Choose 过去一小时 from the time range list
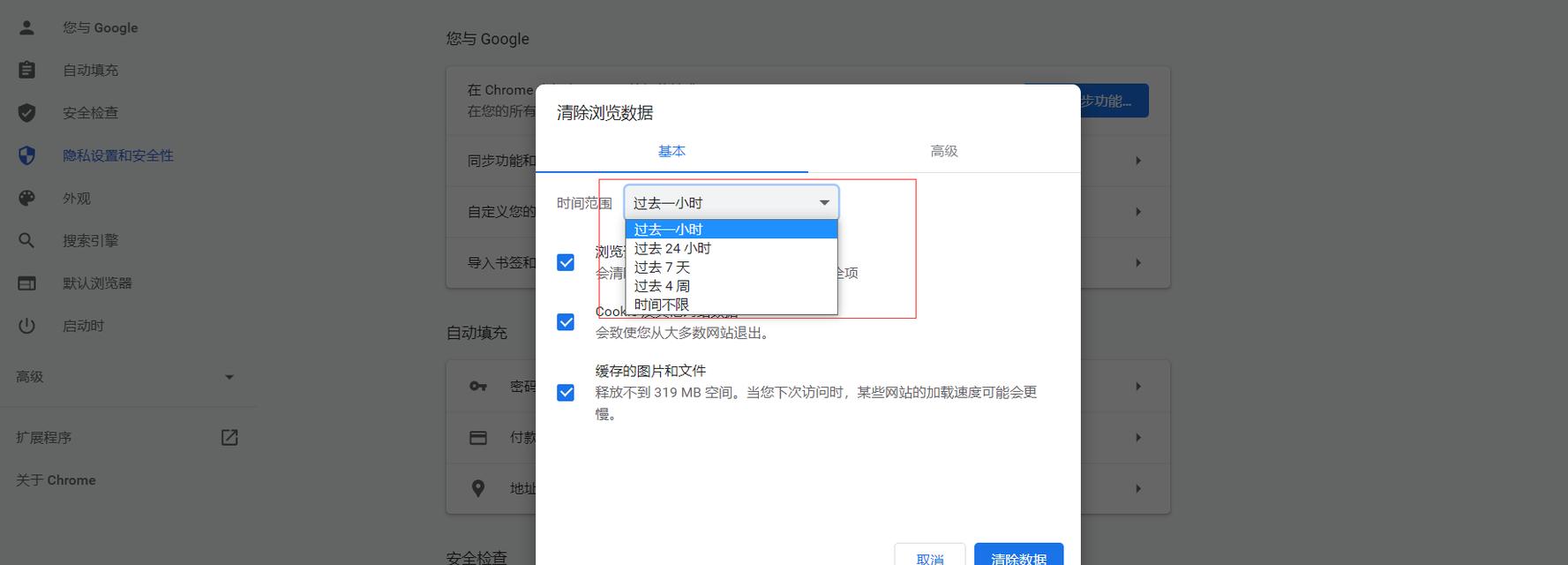1568x565 pixels. [731, 230]
